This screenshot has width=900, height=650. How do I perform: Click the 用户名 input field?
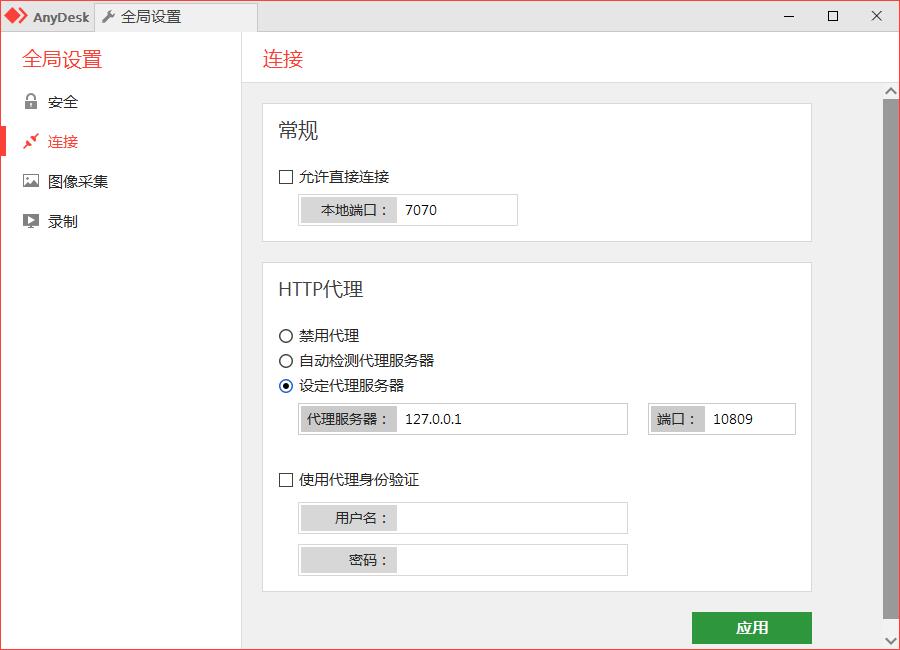coord(511,518)
